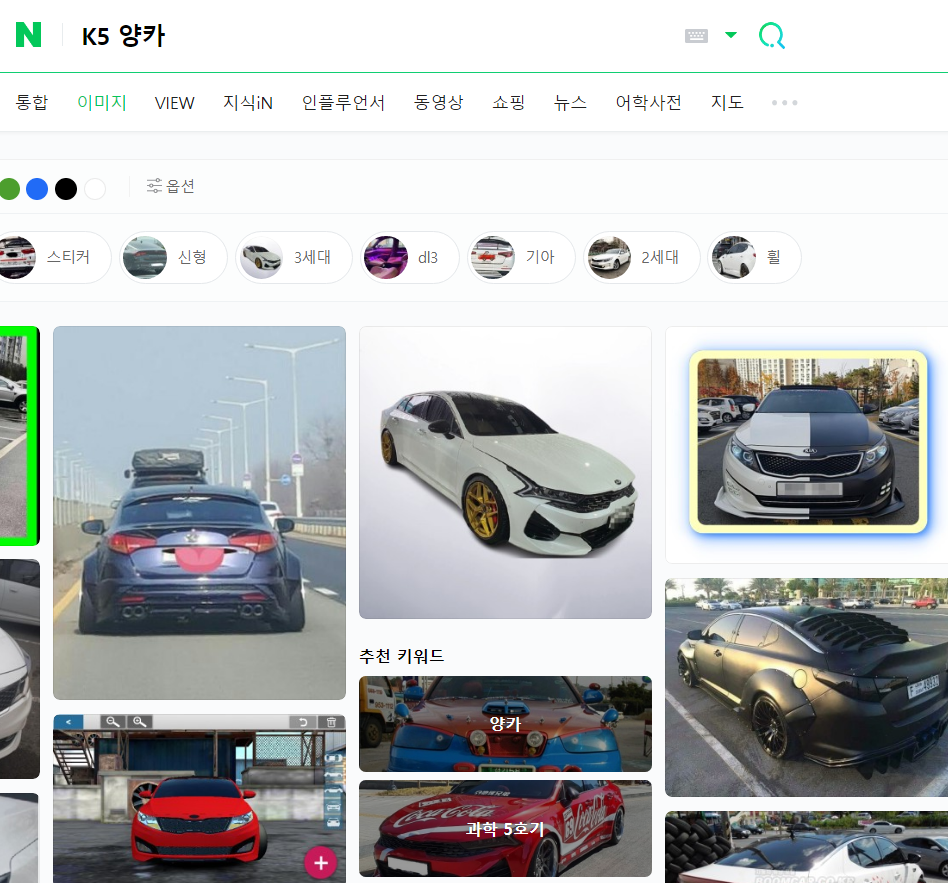This screenshot has height=883, width=948.
Task: Switch to the 뉴스 tab
Action: click(x=570, y=102)
